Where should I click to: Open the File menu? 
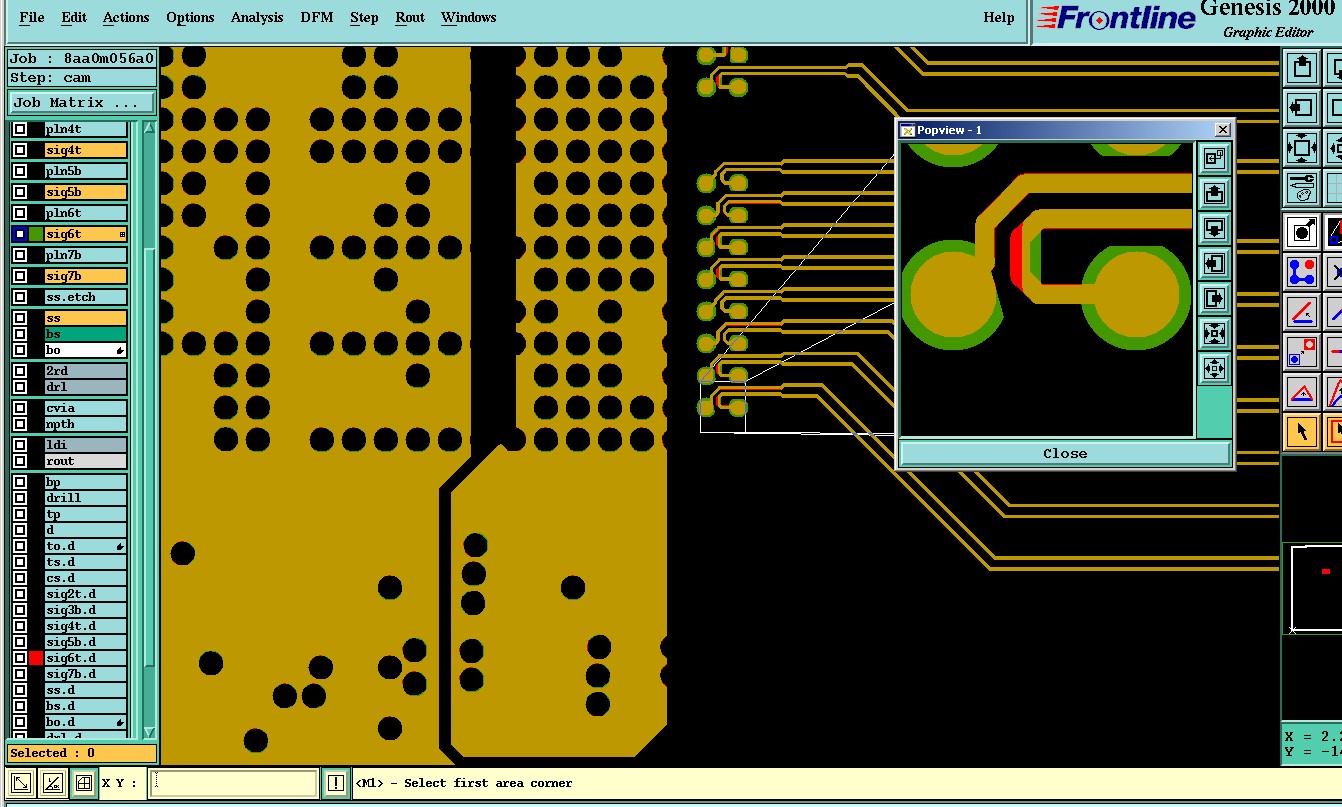tap(32, 17)
